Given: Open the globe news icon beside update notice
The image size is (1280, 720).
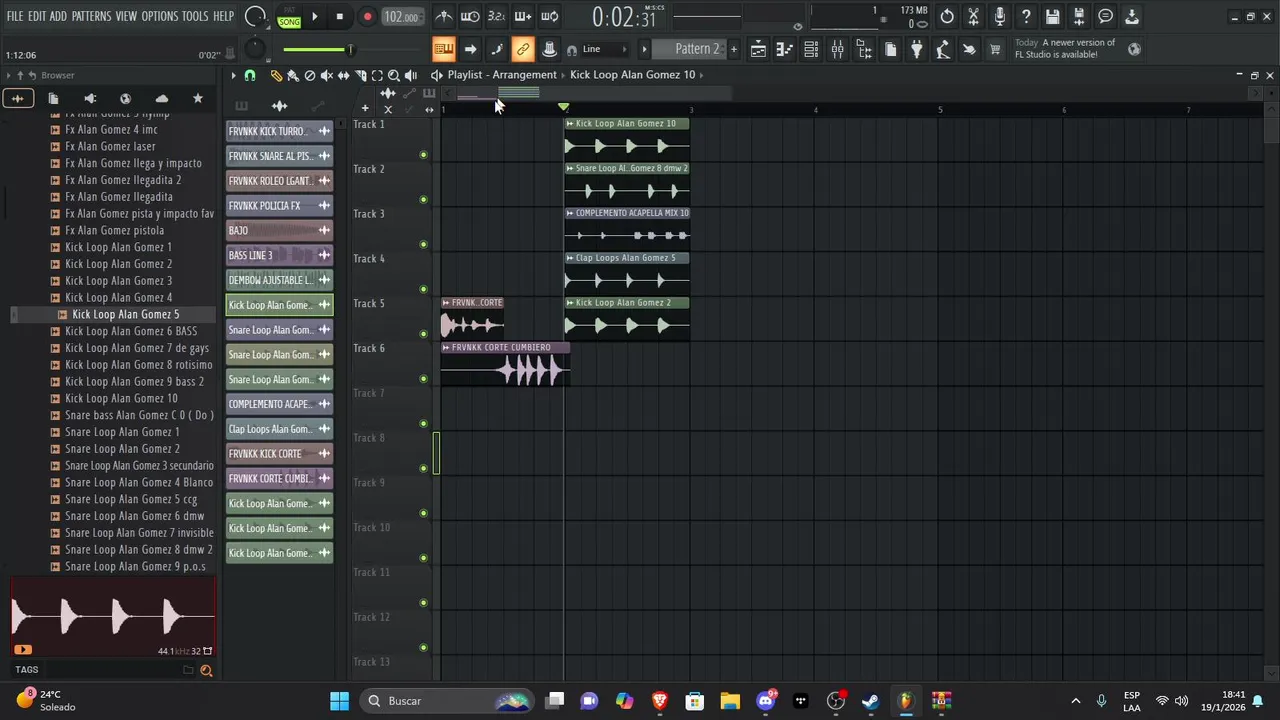Looking at the screenshot, I should tap(1134, 49).
